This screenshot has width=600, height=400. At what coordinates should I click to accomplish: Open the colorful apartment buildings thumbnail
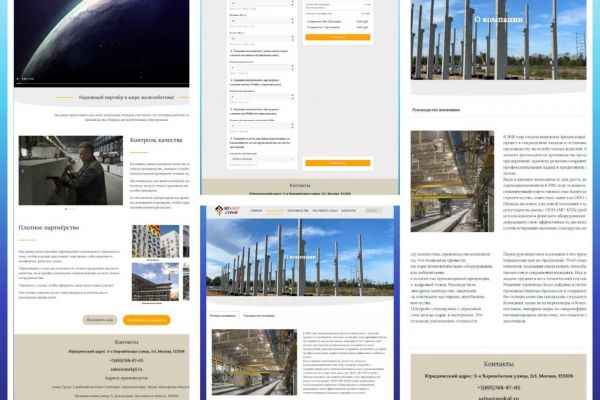coord(155,241)
